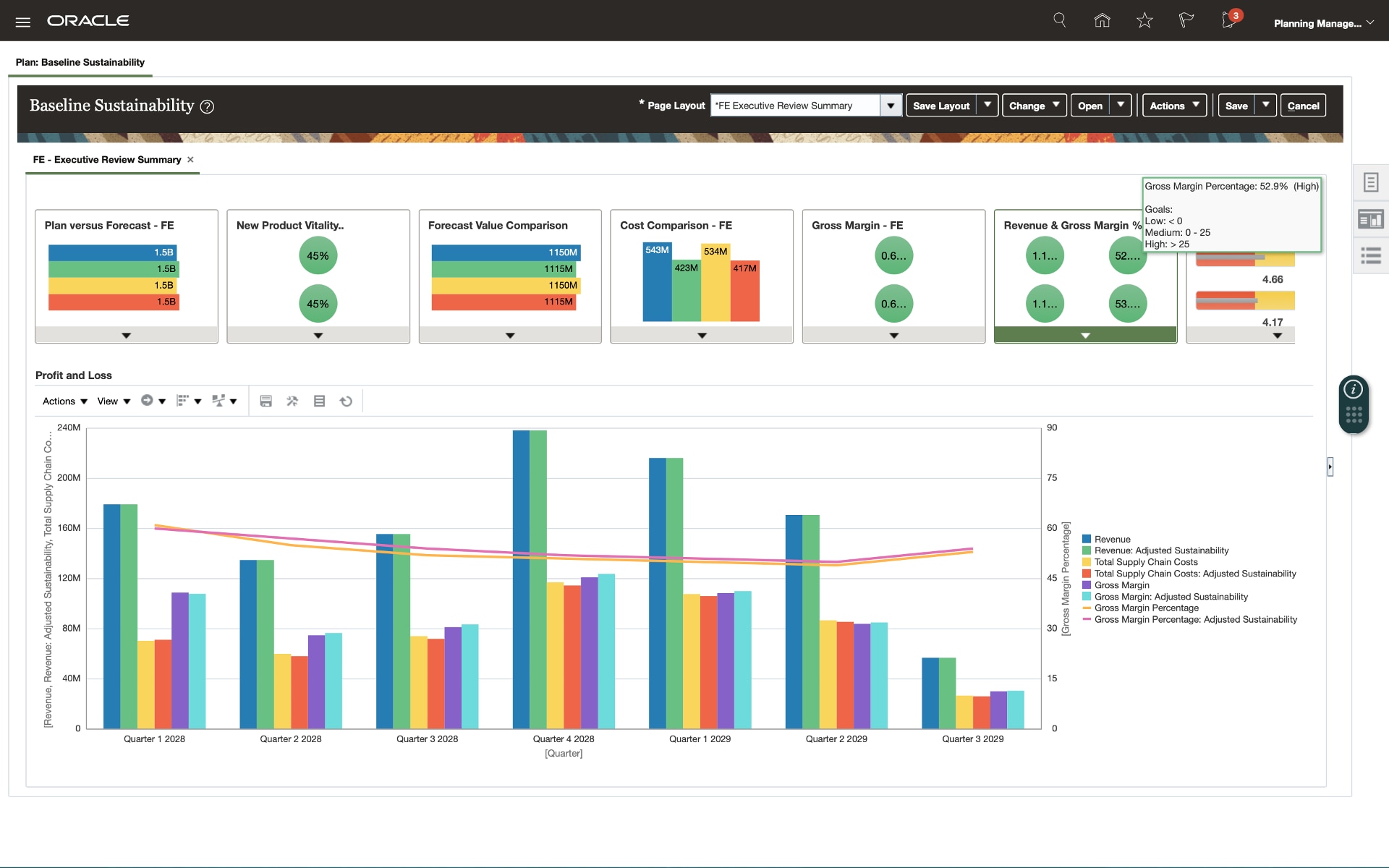Expand the Plan versus Forecast - FE tile

[127, 336]
